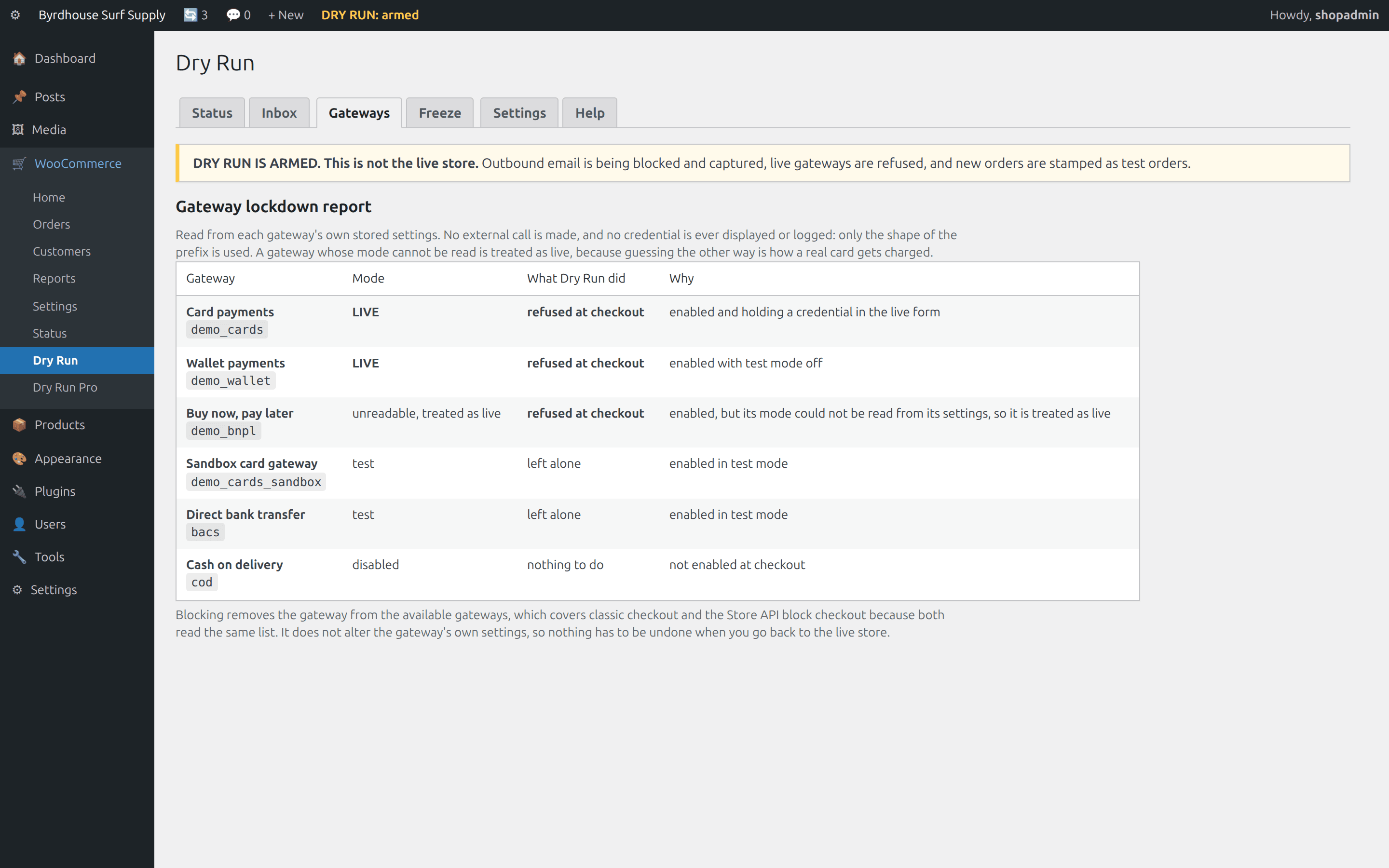Open the Dry Run Settings tab

pyautogui.click(x=519, y=112)
